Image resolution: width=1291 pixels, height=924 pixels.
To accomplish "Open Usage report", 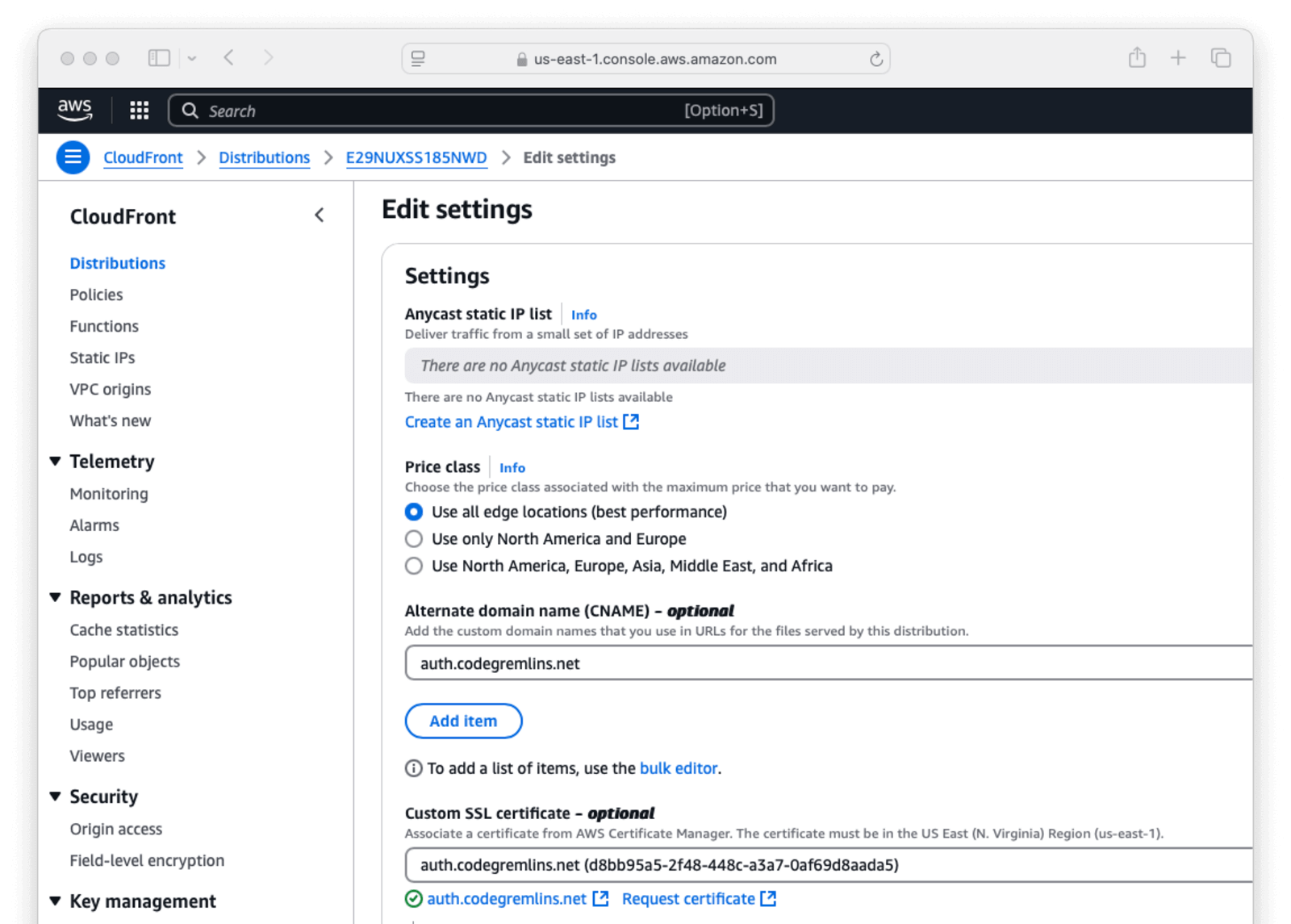I will [x=91, y=724].
